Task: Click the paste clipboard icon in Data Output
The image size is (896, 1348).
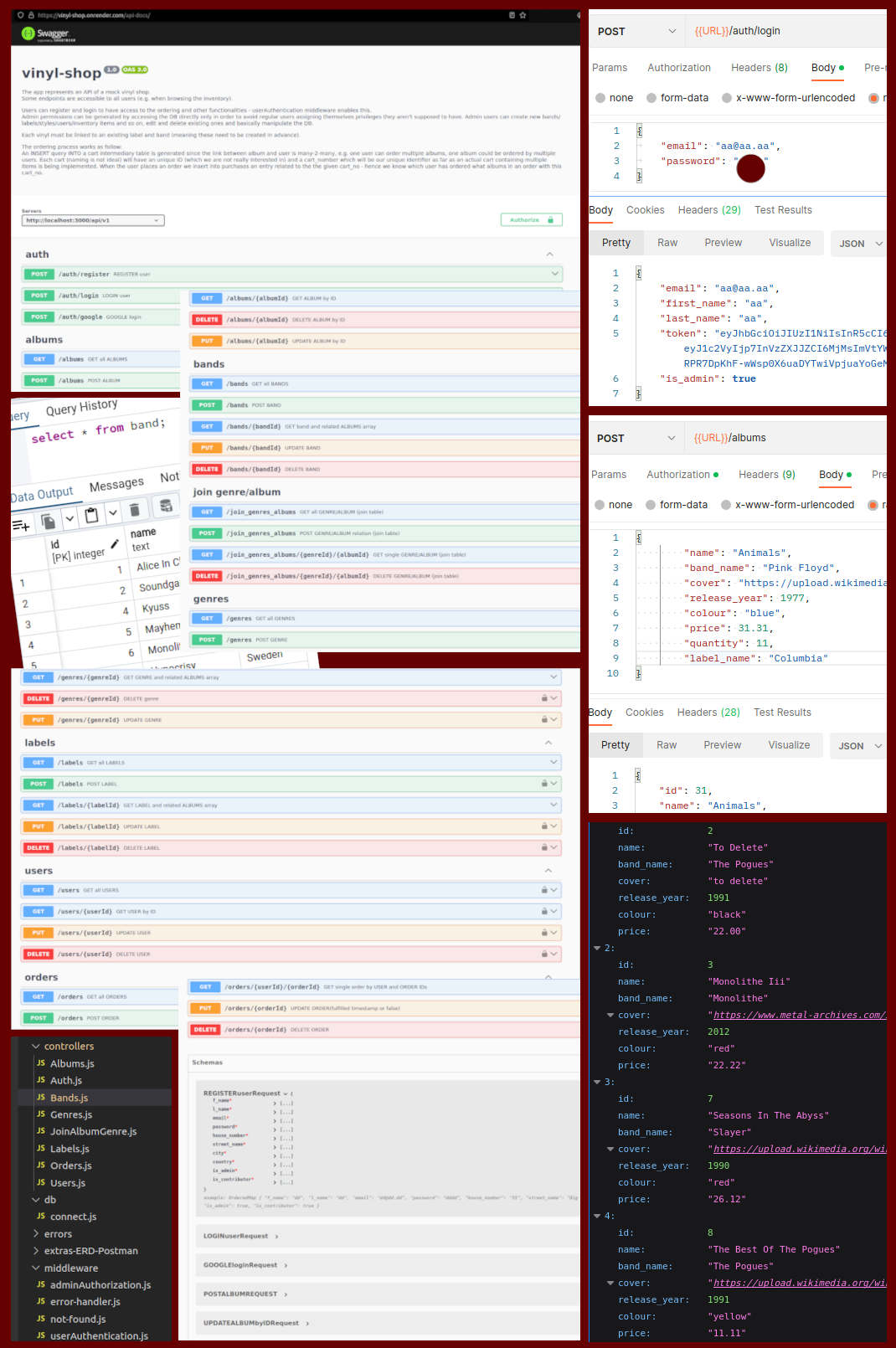Action: (x=91, y=515)
